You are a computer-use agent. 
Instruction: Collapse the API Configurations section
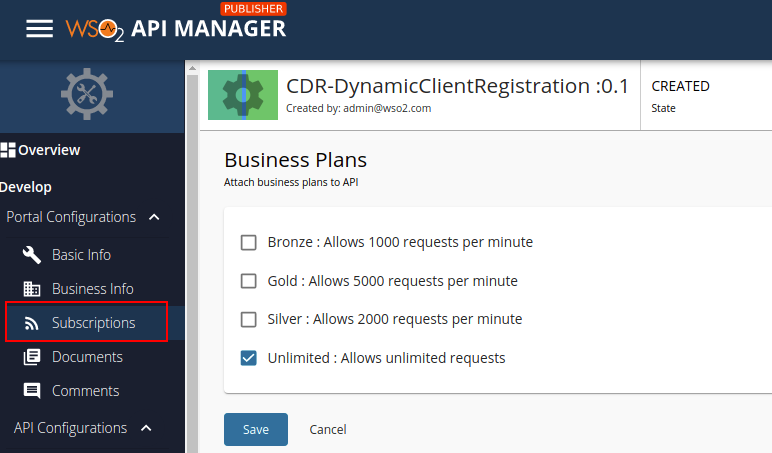pyautogui.click(x=146, y=428)
